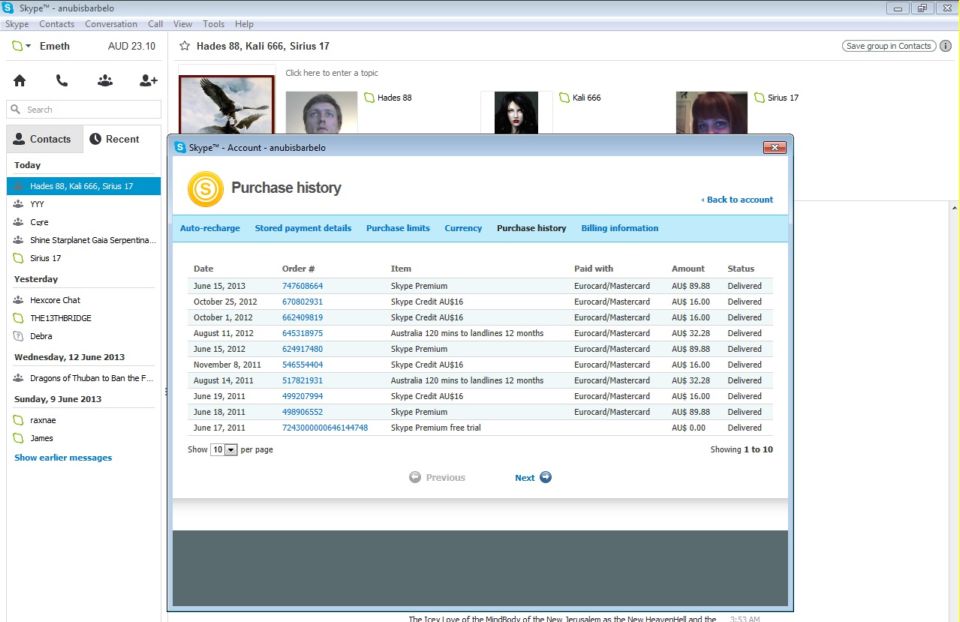Screen dimensions: 960x622
Task: Open the call phones dial pad icon
Action: point(62,80)
